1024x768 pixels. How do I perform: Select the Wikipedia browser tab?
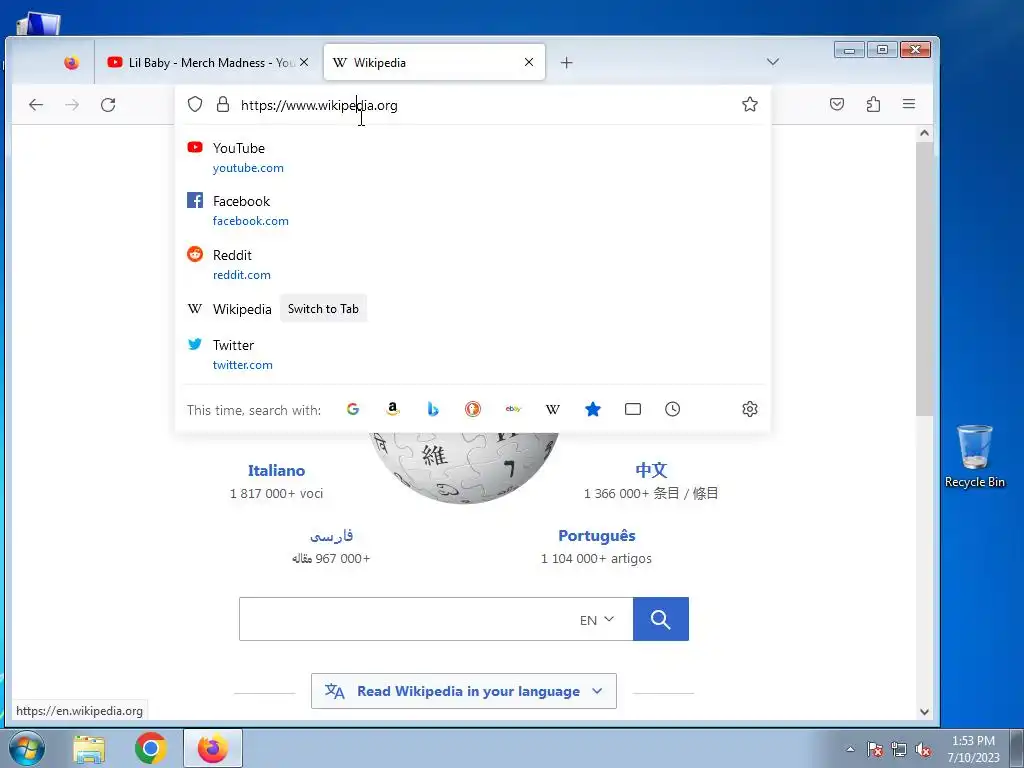[434, 62]
